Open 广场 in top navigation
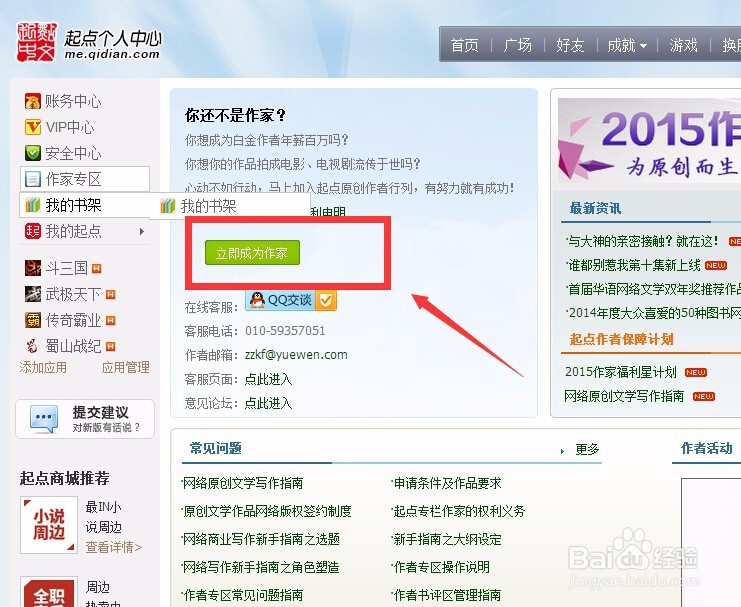Screen dimensions: 741x607 click(x=517, y=45)
